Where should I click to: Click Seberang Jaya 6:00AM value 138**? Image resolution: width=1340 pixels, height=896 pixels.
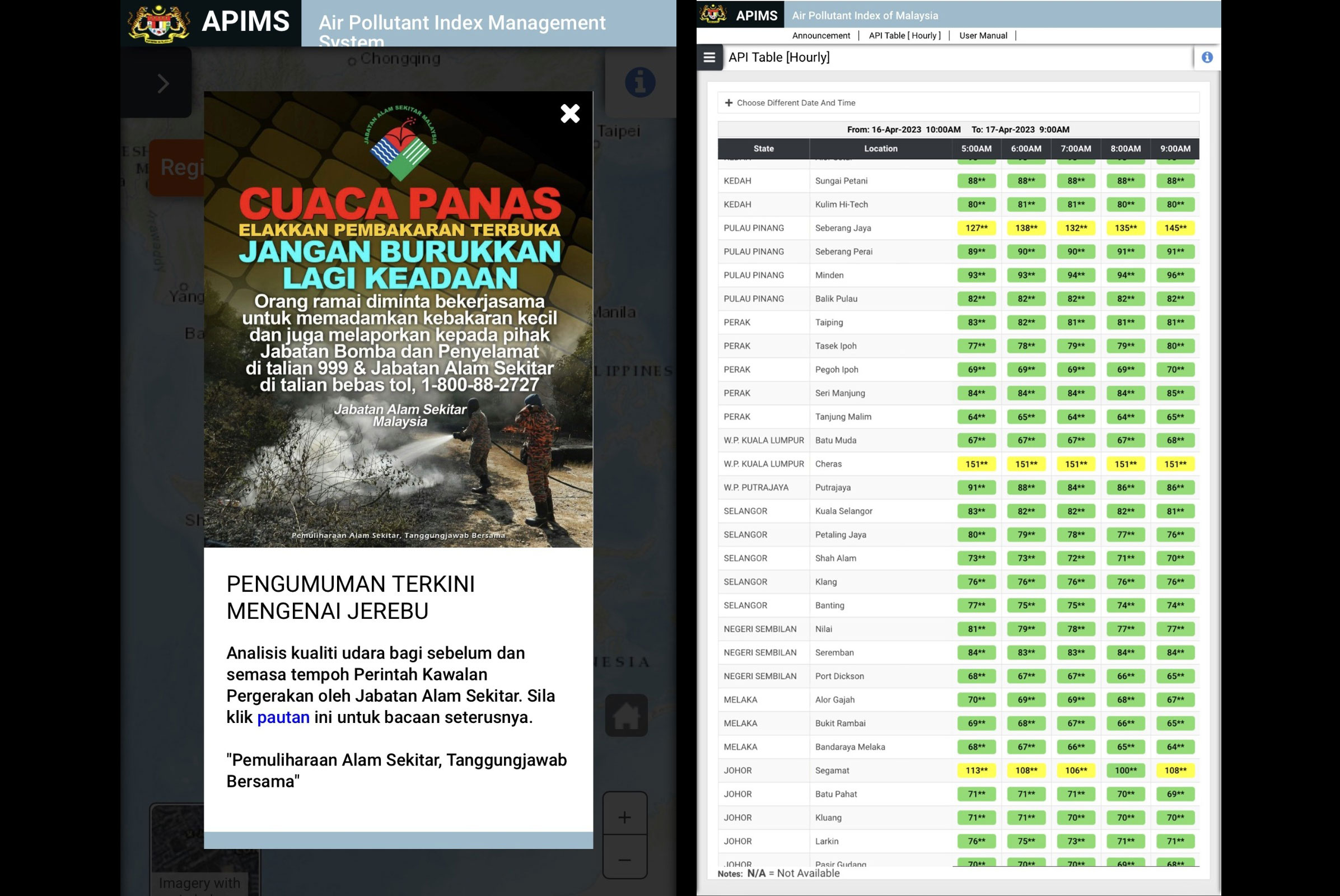click(x=1026, y=228)
